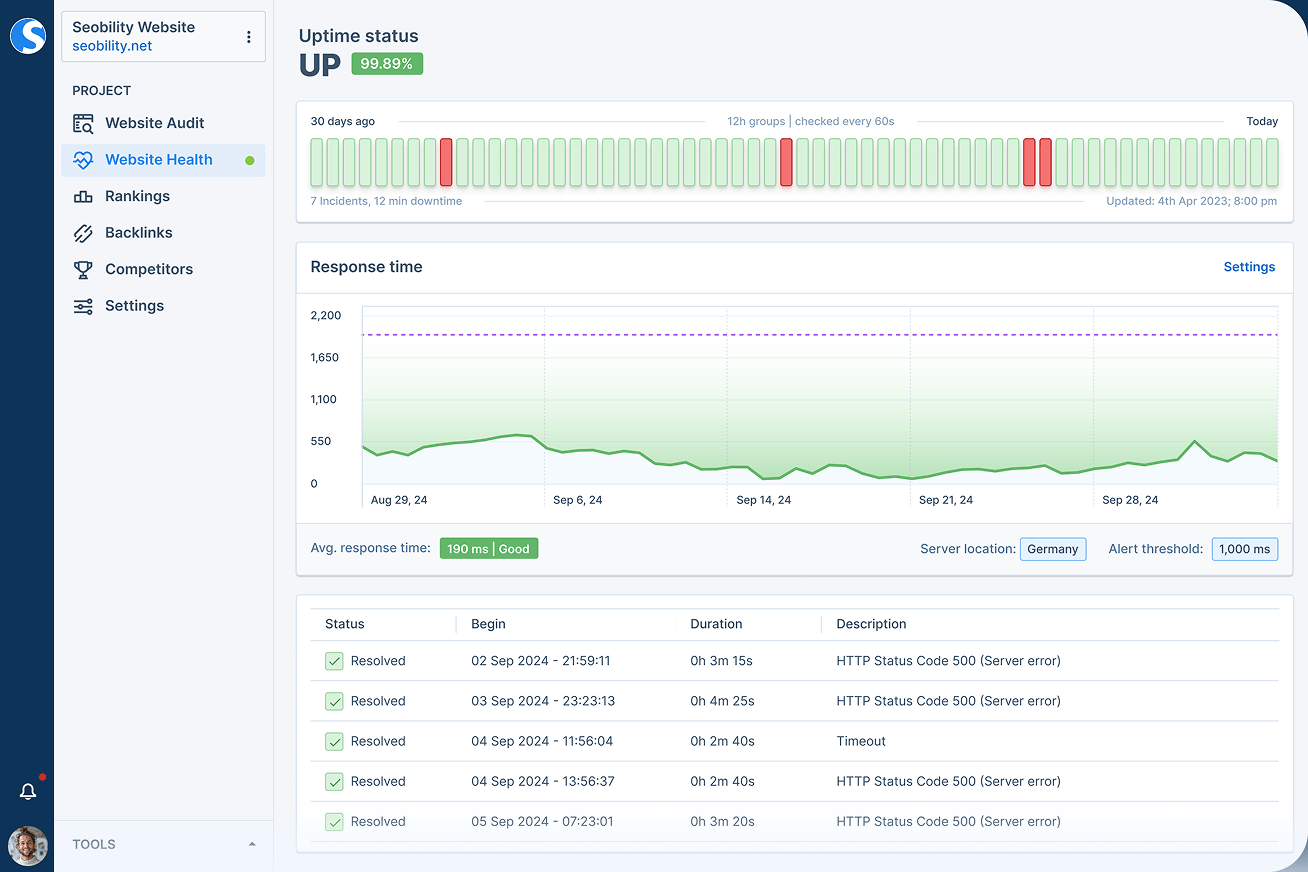Screen dimensions: 1308x872
Task: Click the 190 ms Good response badge
Action: pos(489,548)
